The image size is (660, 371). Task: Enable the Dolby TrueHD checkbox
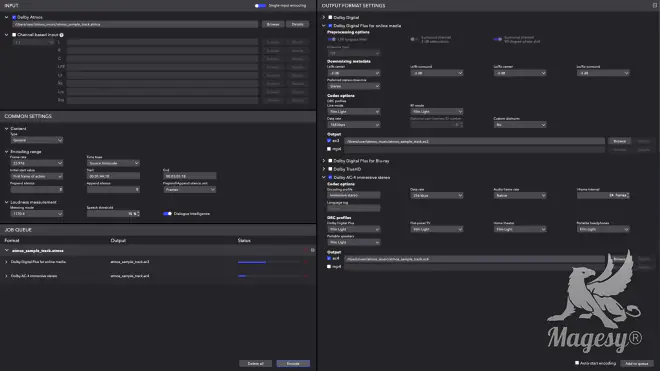tap(330, 169)
